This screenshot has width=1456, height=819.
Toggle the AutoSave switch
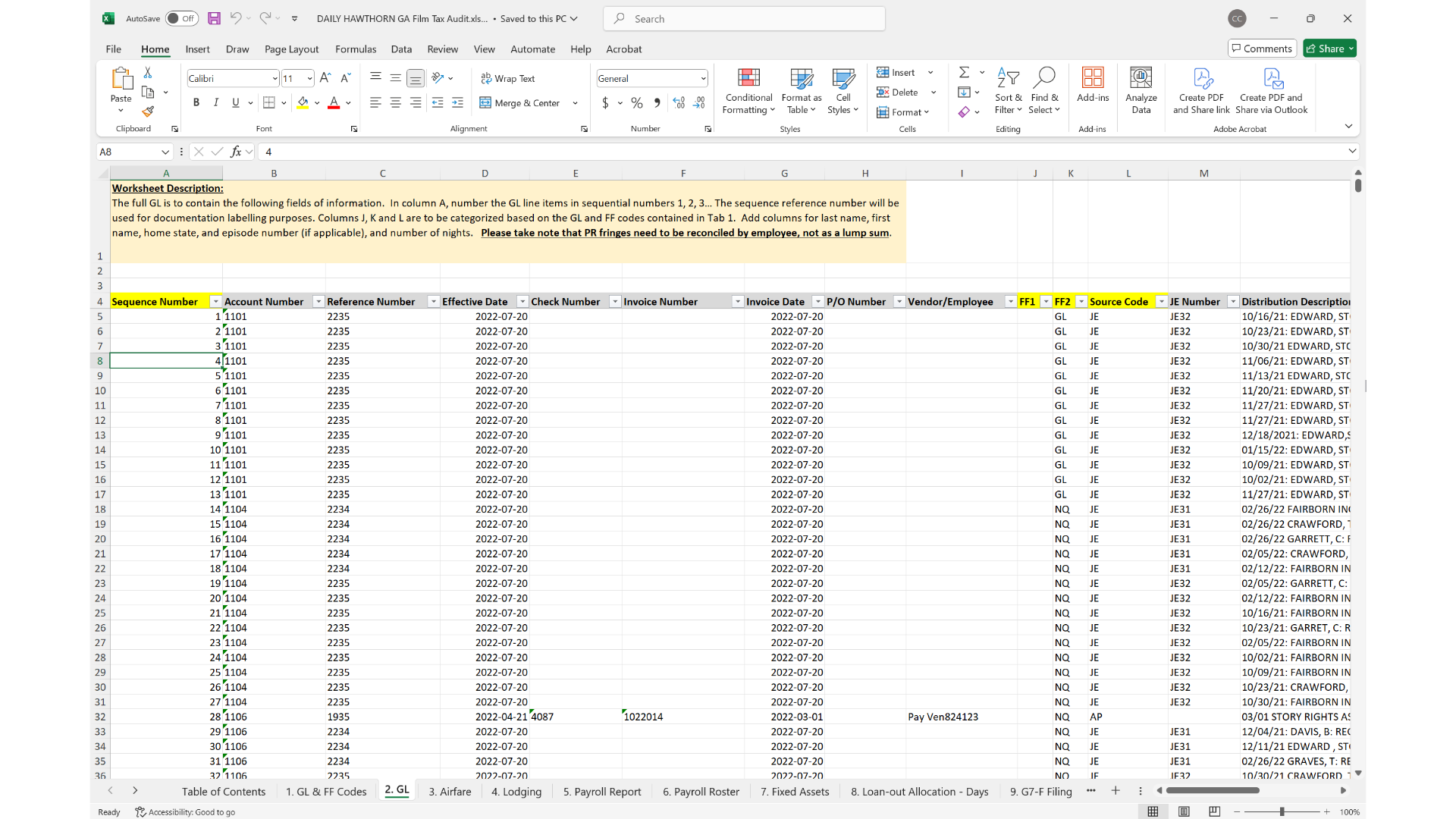pyautogui.click(x=182, y=18)
